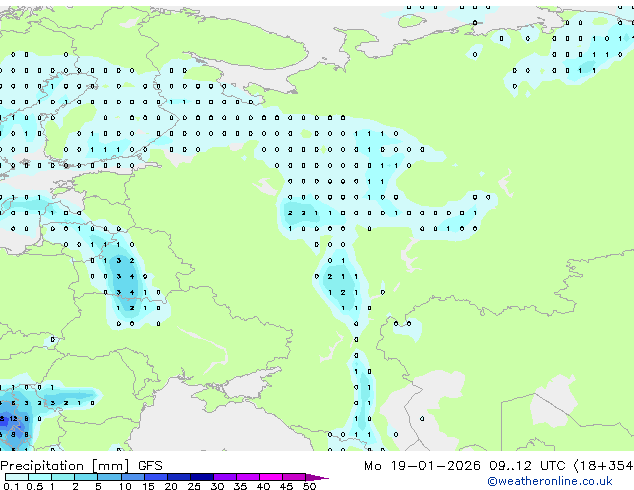
Task: Click the over-50 legend arrow tip
Action: pos(317,477)
